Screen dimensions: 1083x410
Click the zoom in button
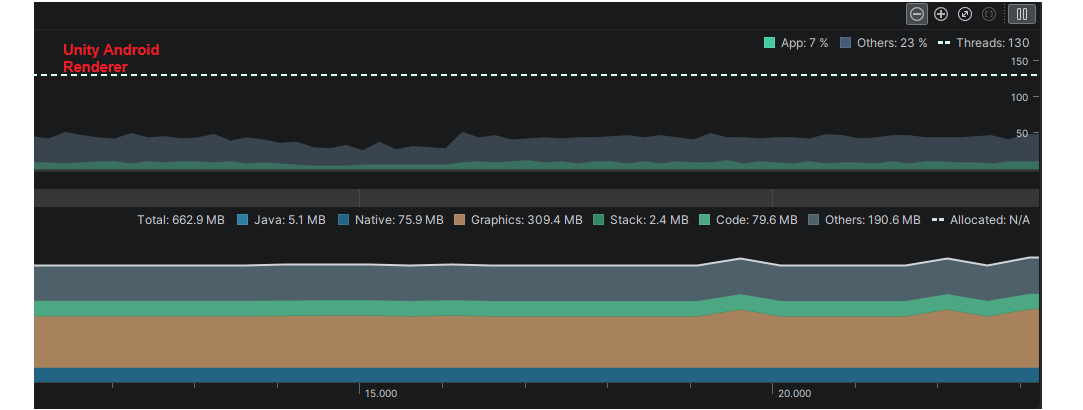pos(941,14)
